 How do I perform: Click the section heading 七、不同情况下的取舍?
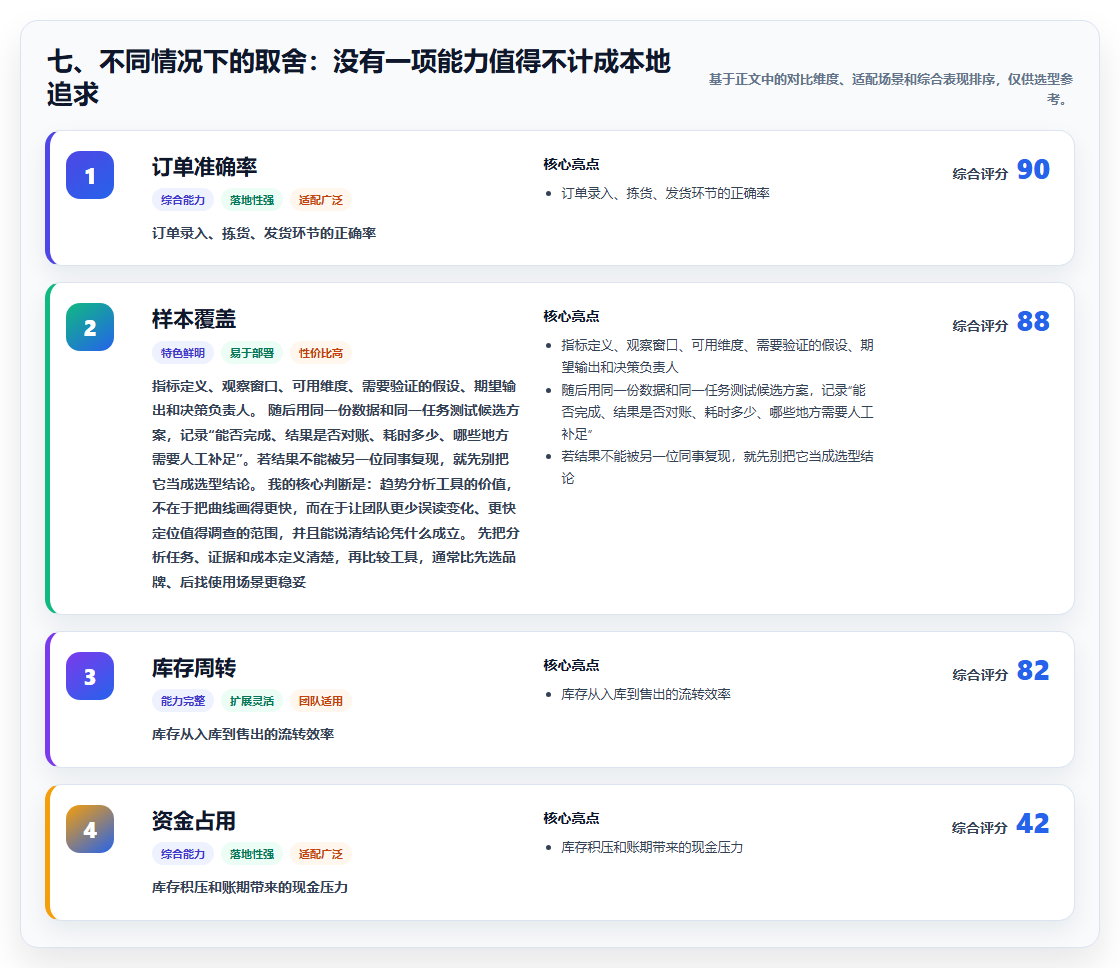359,78
